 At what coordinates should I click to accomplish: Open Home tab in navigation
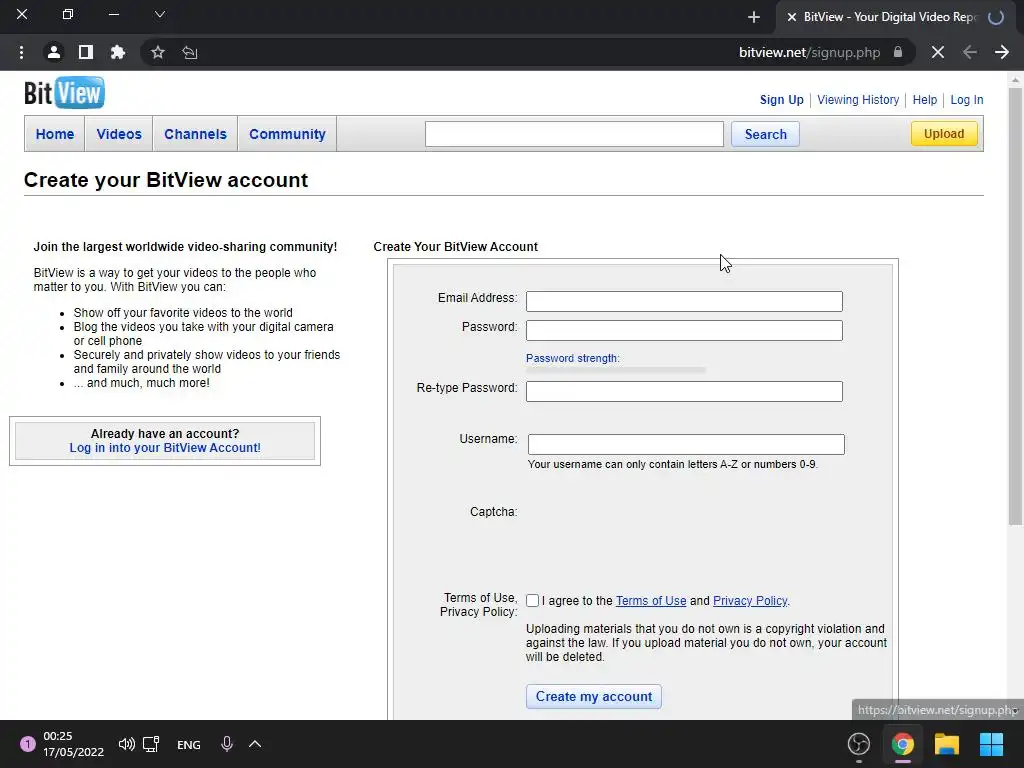click(x=55, y=134)
